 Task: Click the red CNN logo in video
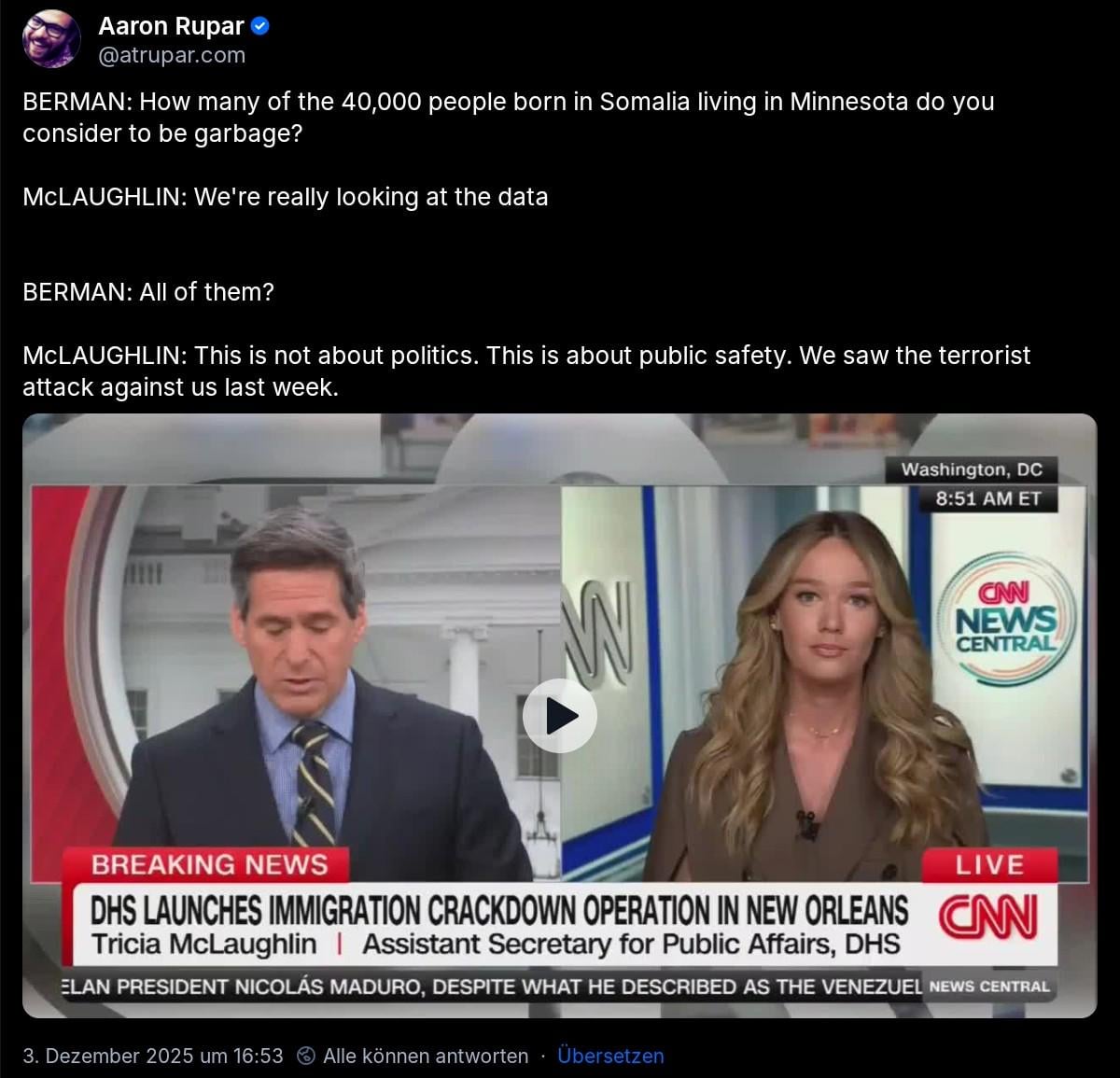coord(987,917)
